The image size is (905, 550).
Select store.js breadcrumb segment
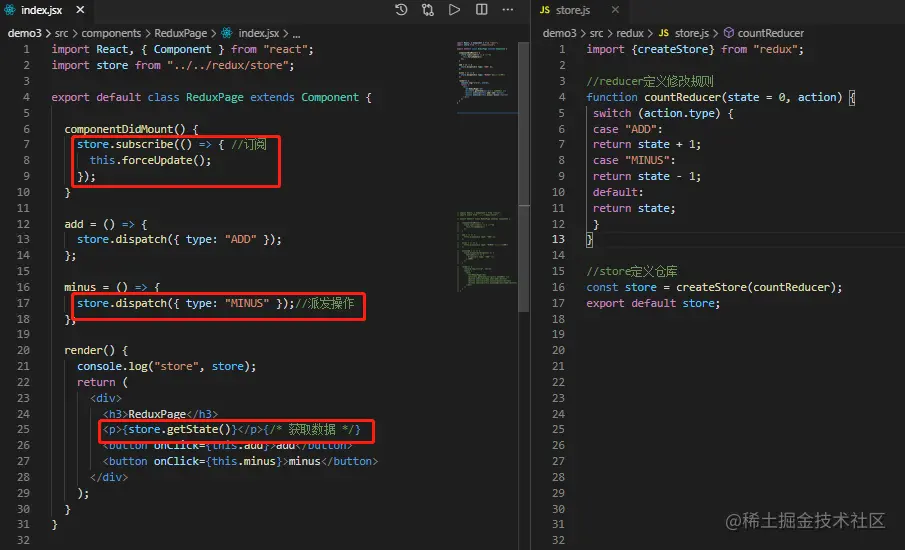click(691, 33)
